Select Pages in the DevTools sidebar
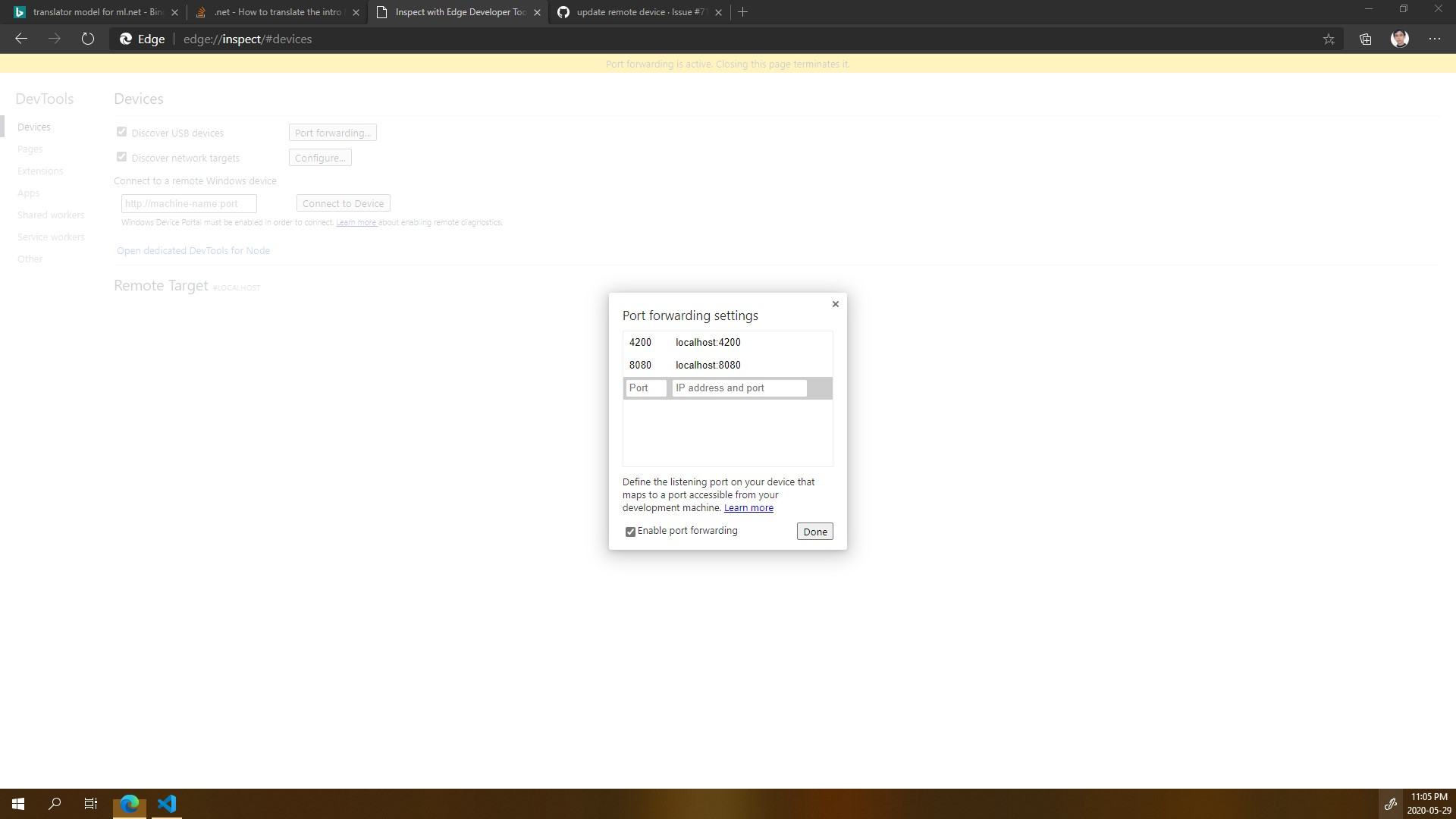 30,149
